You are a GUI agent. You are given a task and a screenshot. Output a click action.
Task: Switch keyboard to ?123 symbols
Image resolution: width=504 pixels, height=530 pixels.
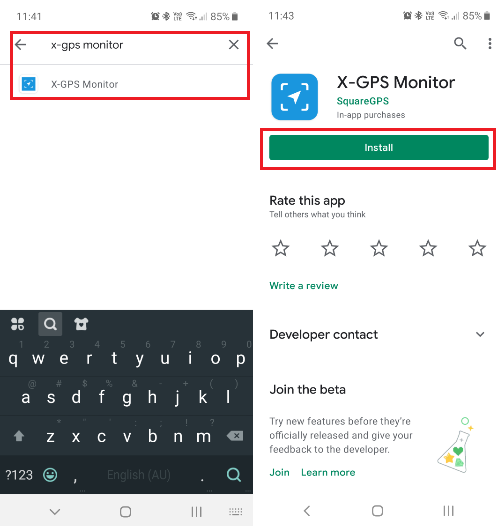click(19, 475)
